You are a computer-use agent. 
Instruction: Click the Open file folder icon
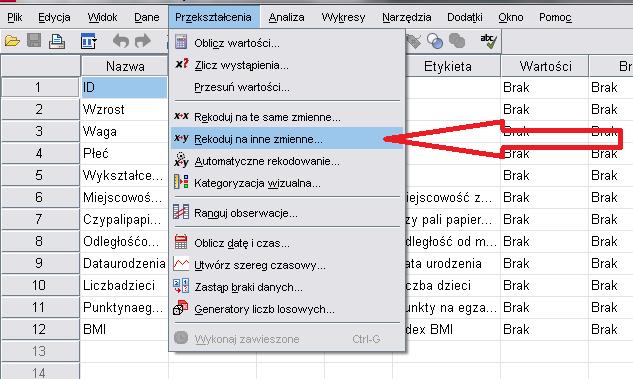point(12,41)
